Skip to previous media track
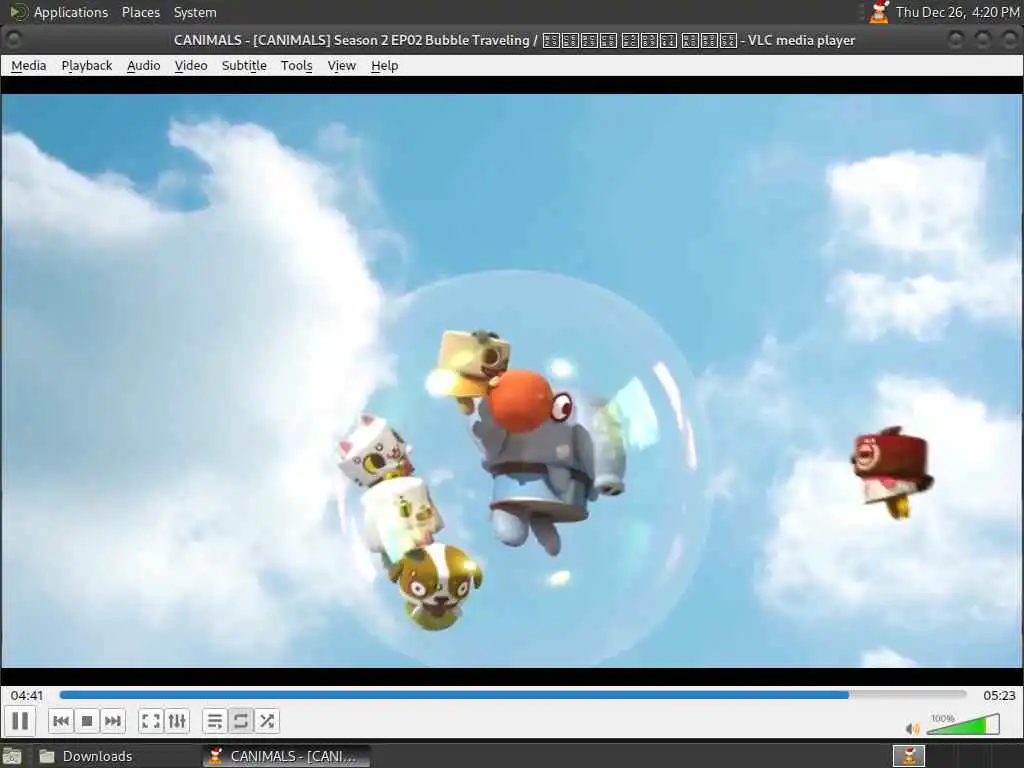 click(61, 721)
